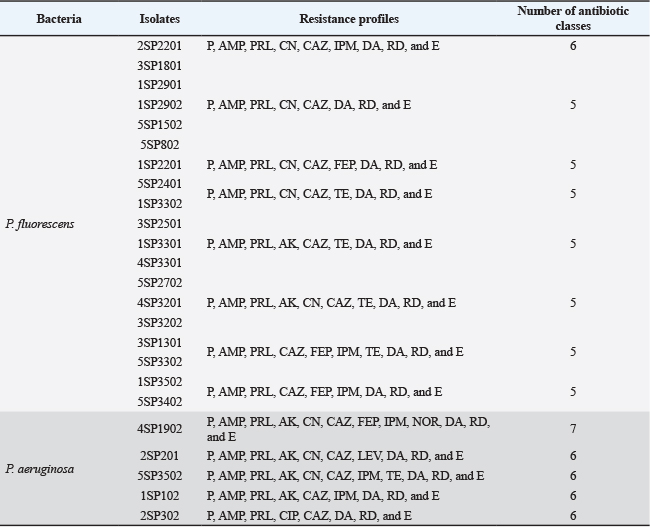Screen dimensions: 650x527
Task: Click isolate 2SP201 in the table
Action: 158,456
